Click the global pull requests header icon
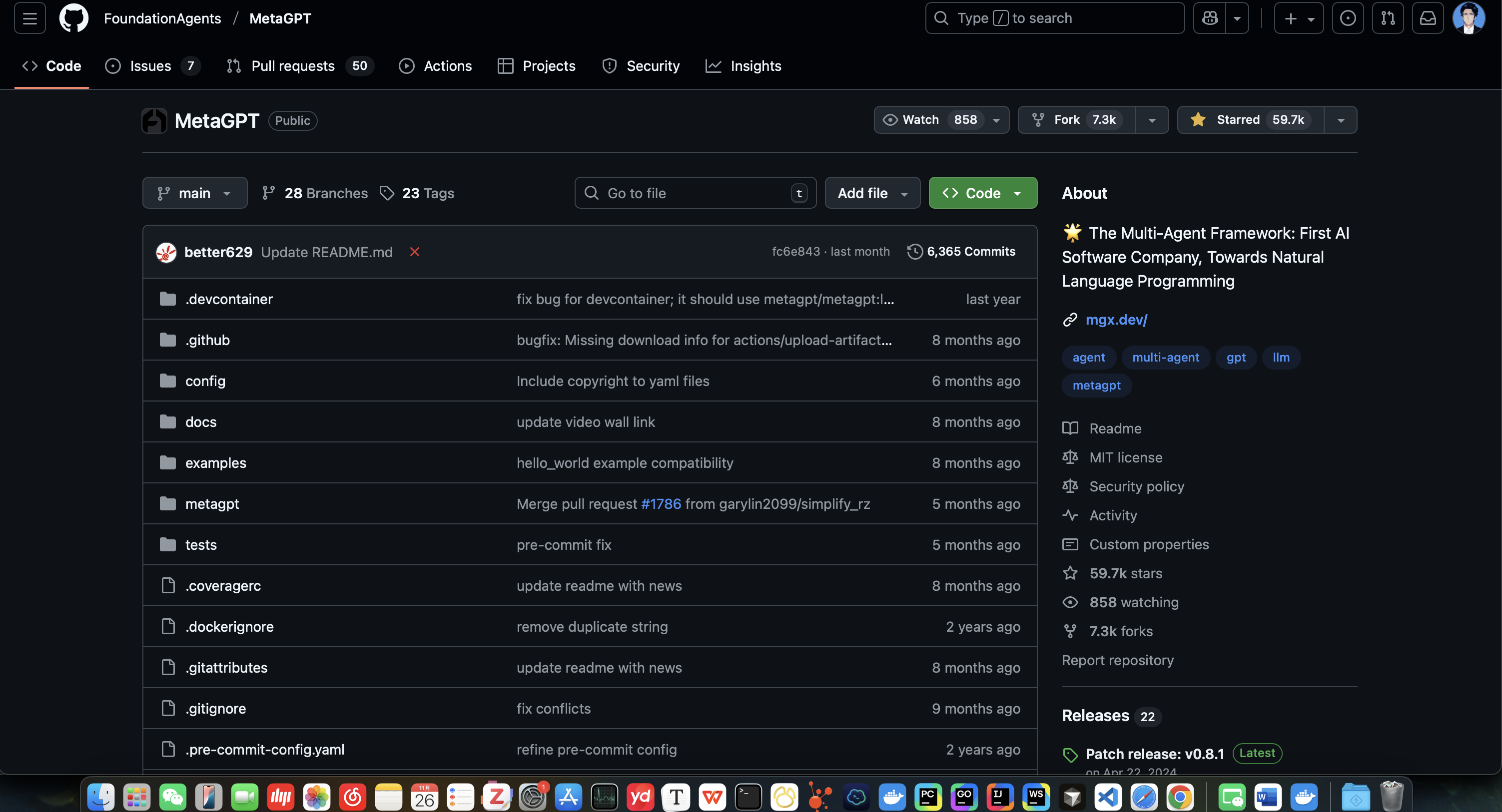The width and height of the screenshot is (1502, 812). [x=1388, y=18]
